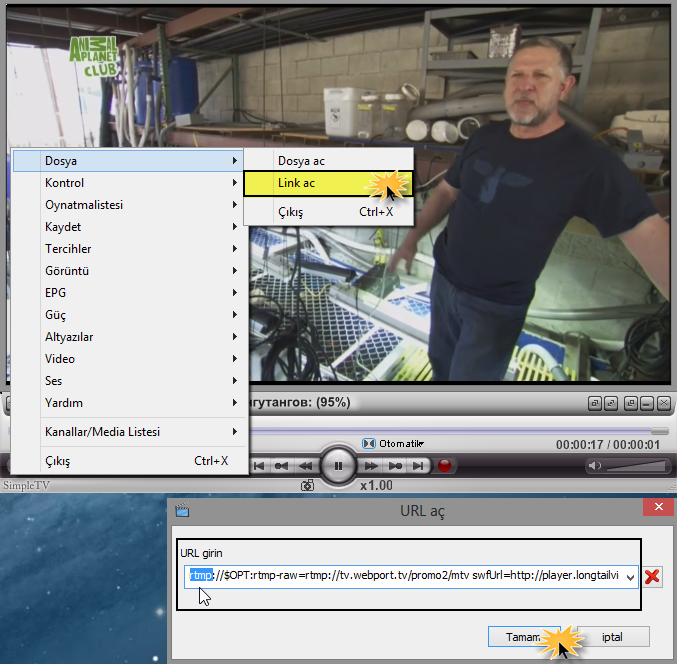677x664 pixels.
Task: Clear the URL with the red X
Action: coord(652,577)
